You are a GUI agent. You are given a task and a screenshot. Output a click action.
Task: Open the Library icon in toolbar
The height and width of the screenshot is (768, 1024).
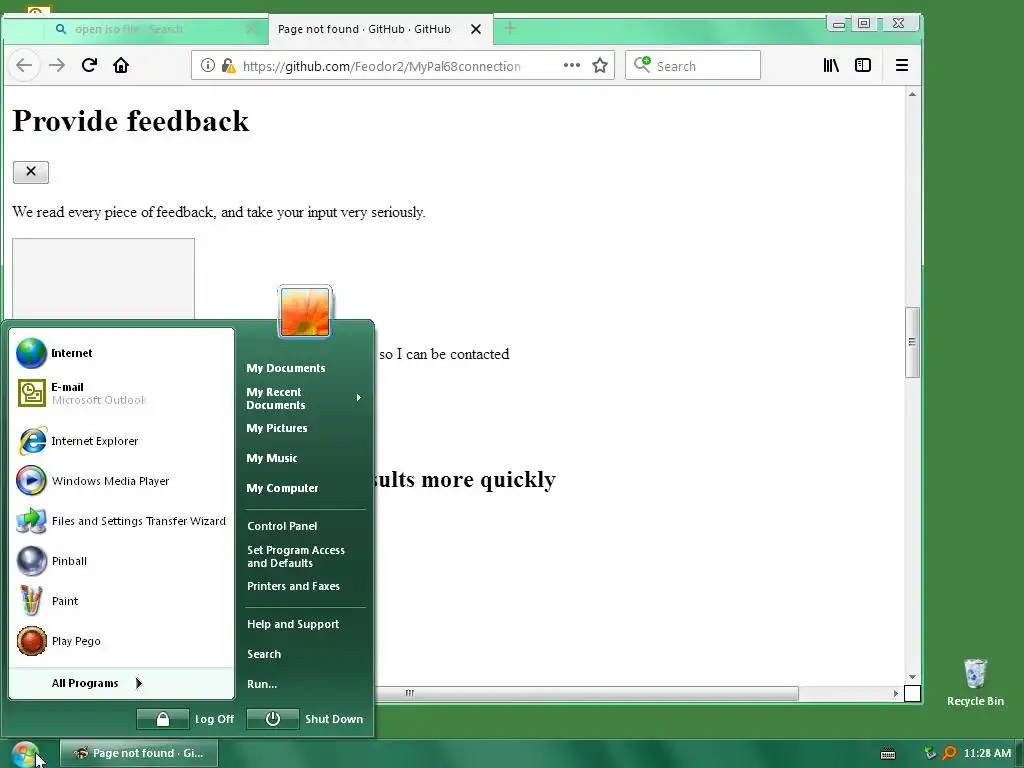click(831, 65)
